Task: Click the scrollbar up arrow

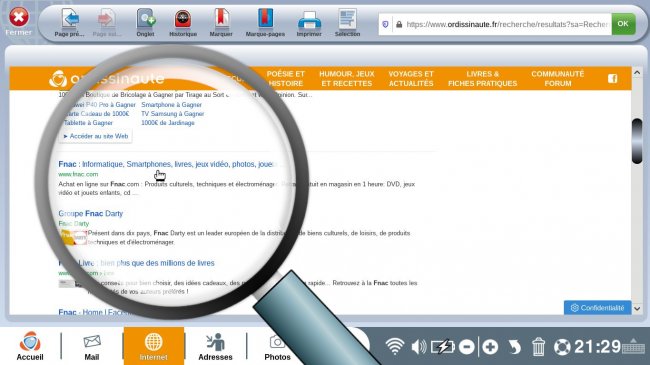Action: click(637, 73)
